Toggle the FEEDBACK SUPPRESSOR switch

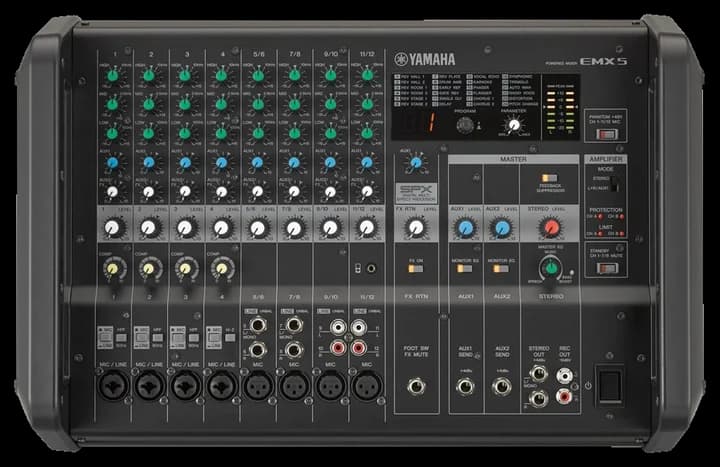(x=549, y=178)
